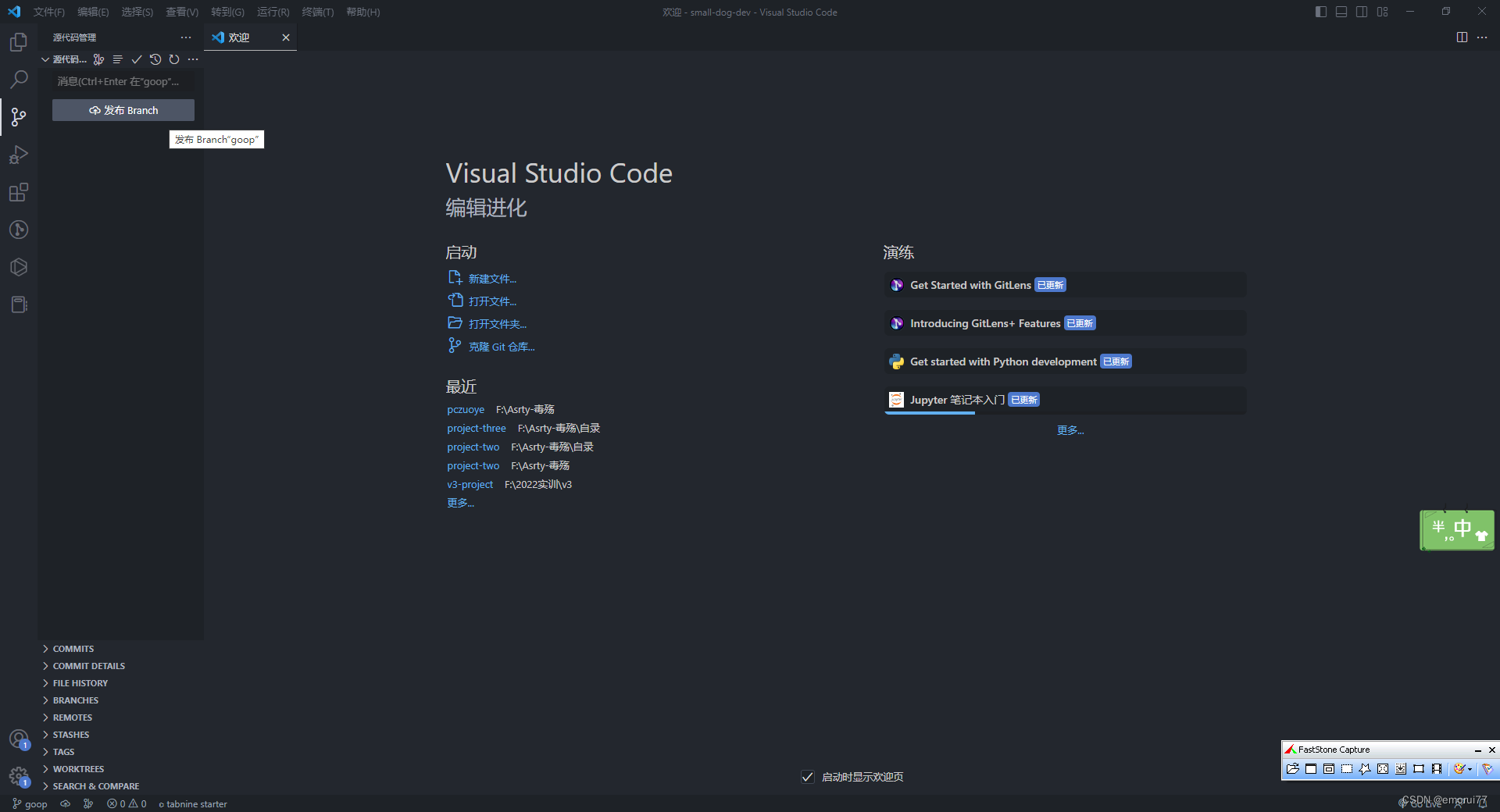Viewport: 1500px width, 812px height.
Task: Open the GitLens activity bar view
Action: 19,230
